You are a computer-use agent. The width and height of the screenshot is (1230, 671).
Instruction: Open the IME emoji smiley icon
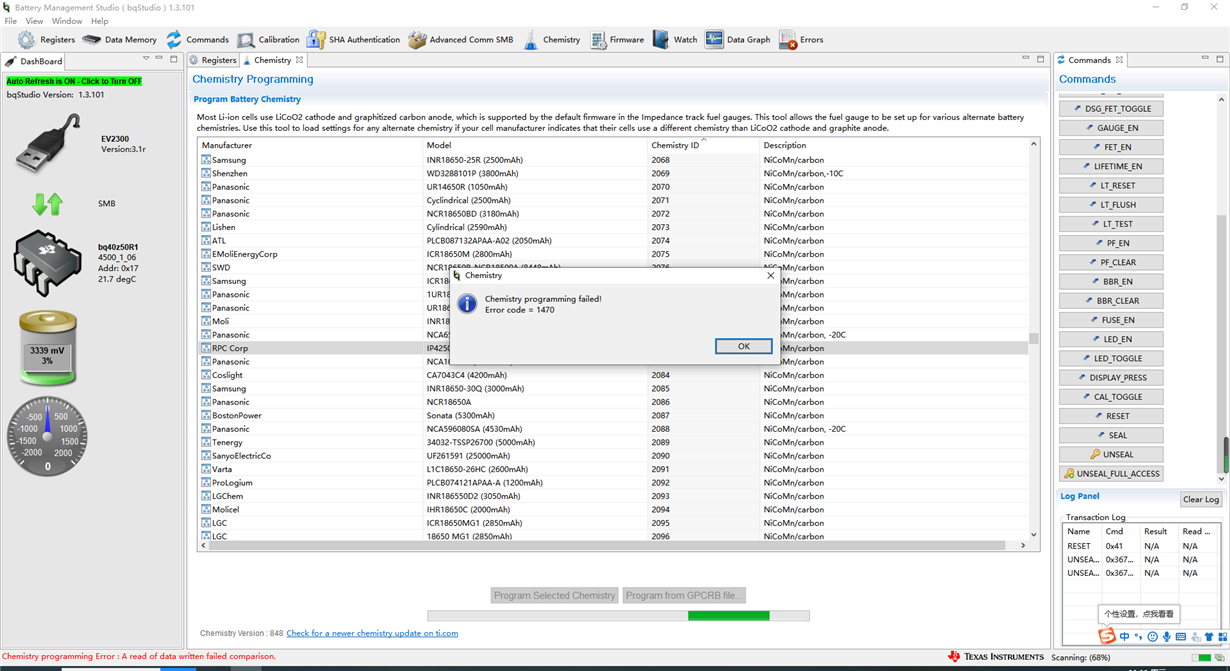(x=1152, y=636)
